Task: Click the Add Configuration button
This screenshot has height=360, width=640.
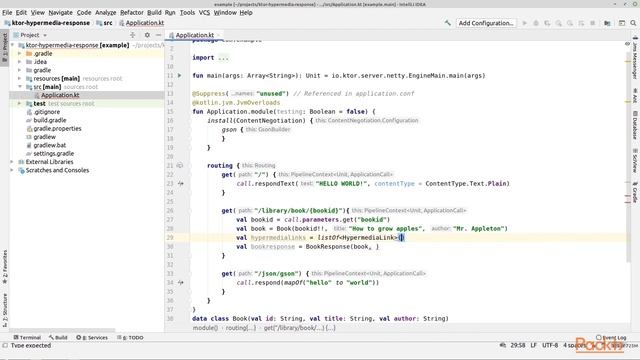Action: click(486, 23)
